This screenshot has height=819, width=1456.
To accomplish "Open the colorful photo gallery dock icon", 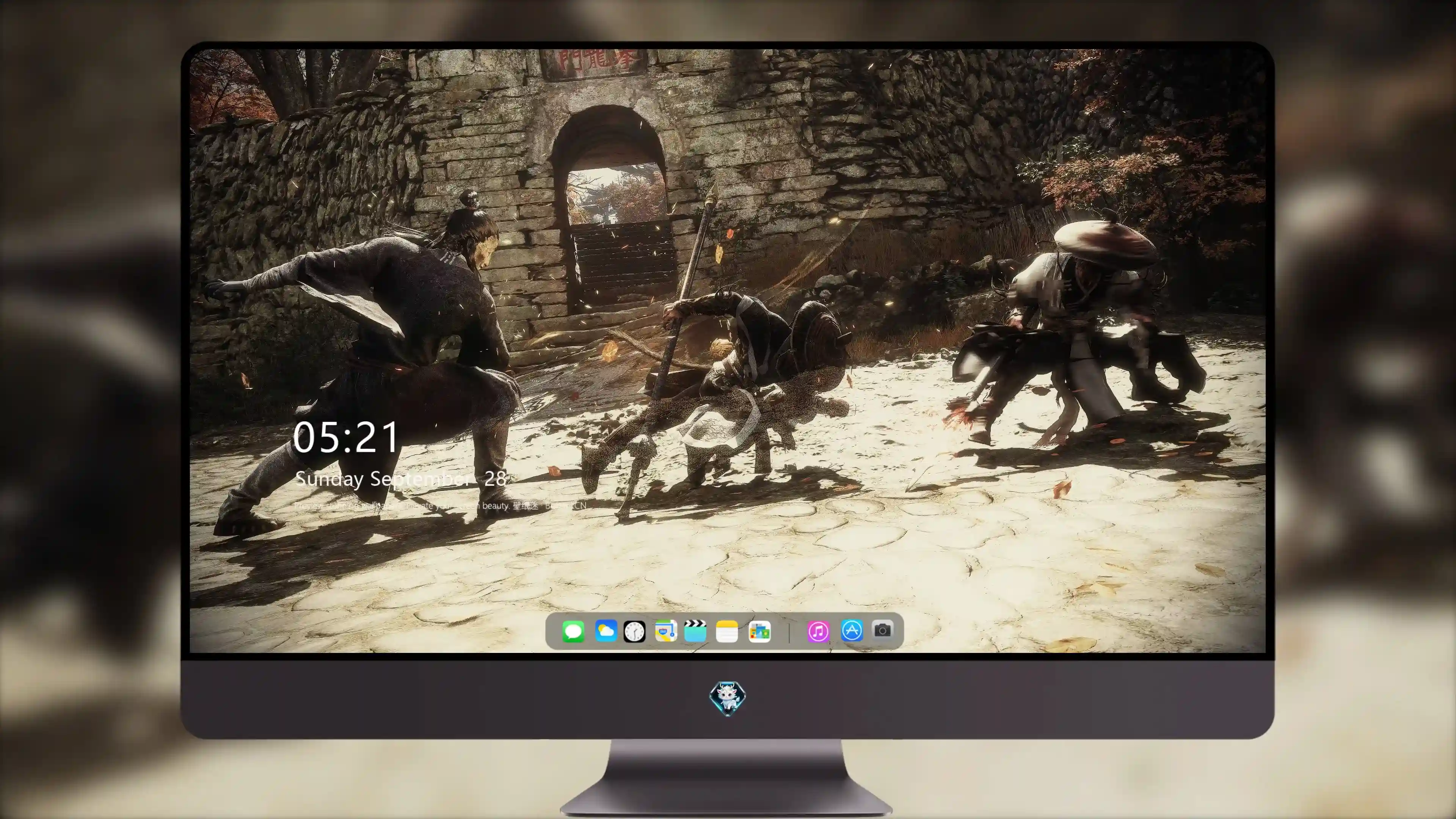I will tap(759, 631).
